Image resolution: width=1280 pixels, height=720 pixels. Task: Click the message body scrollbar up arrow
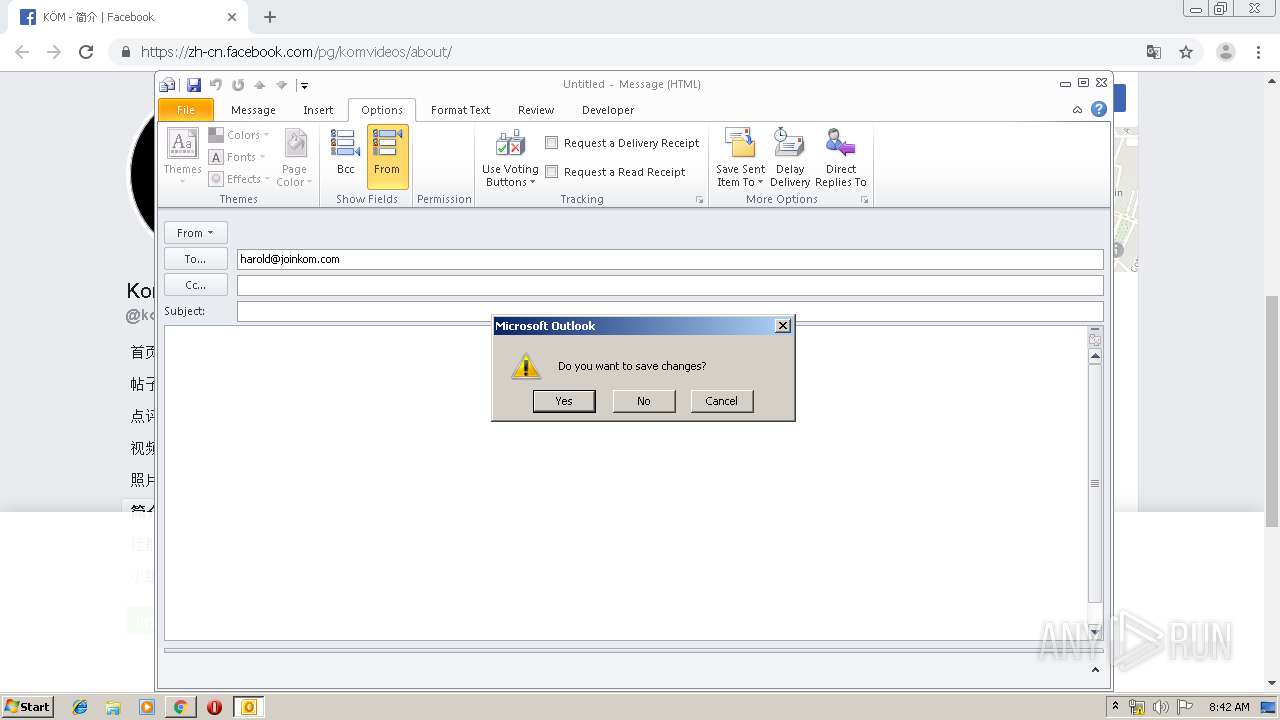click(1095, 356)
